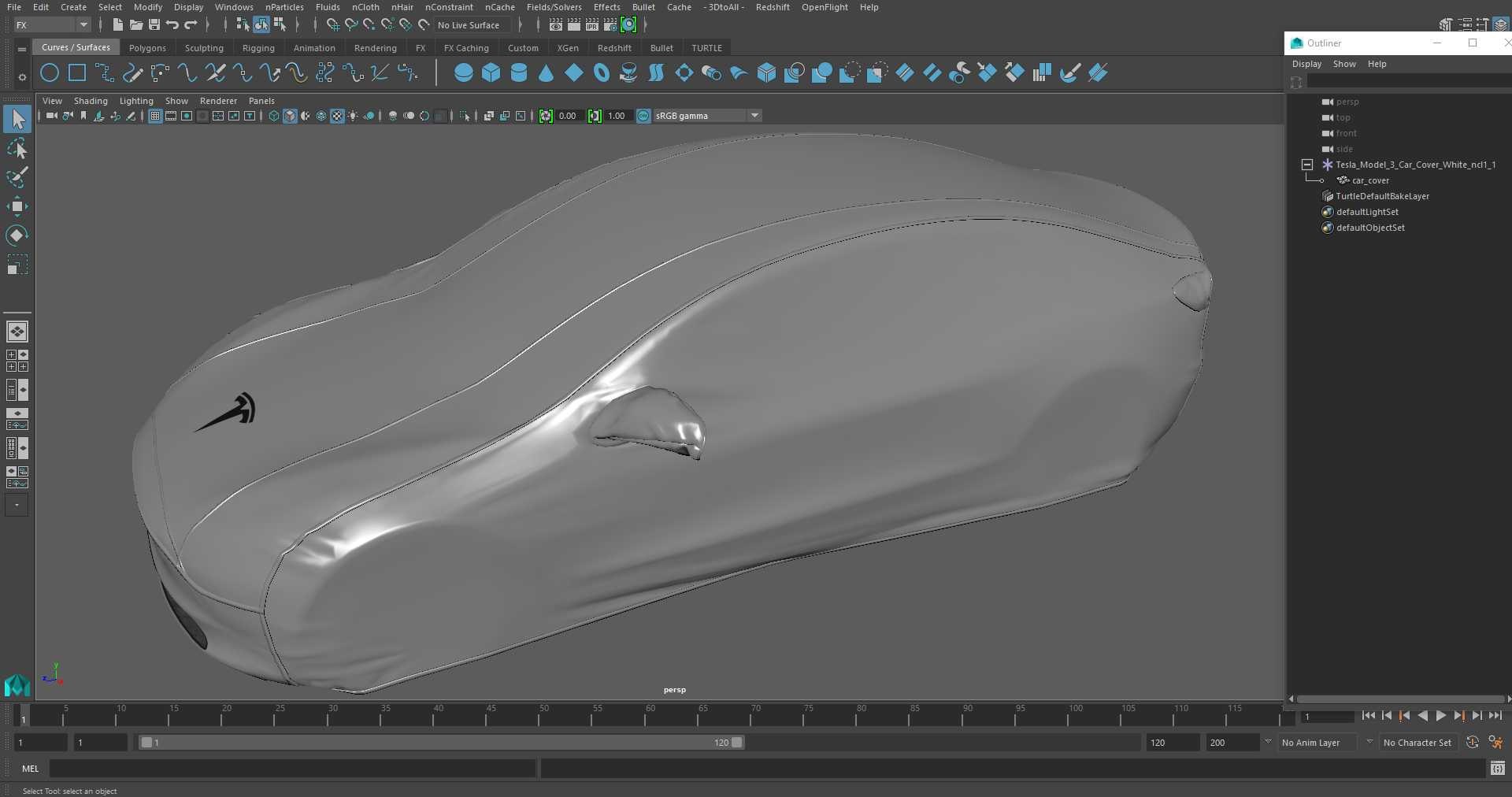The image size is (1512, 797).
Task: Toggle the viewport grid display icon
Action: 155,116
